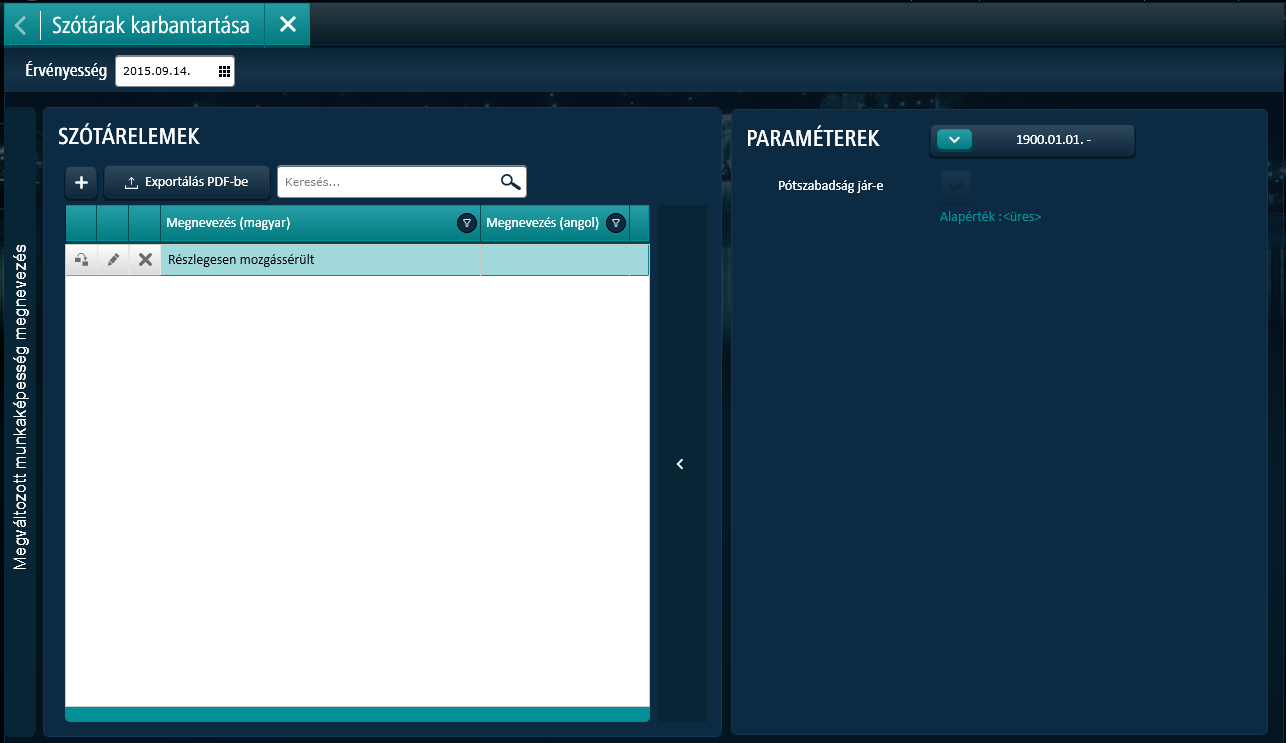Select the Részlegesen mozgássérült row
Screen dimensions: 1286x743
point(320,260)
